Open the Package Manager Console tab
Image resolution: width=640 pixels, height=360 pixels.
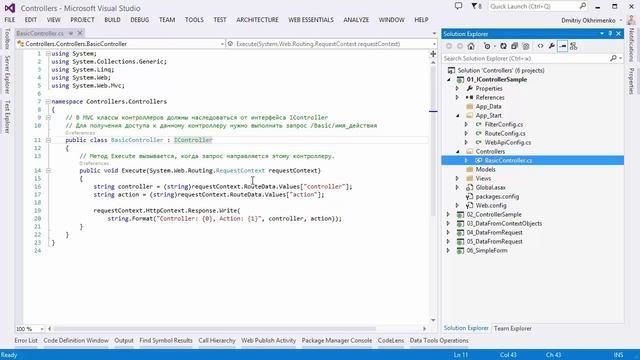coord(337,340)
